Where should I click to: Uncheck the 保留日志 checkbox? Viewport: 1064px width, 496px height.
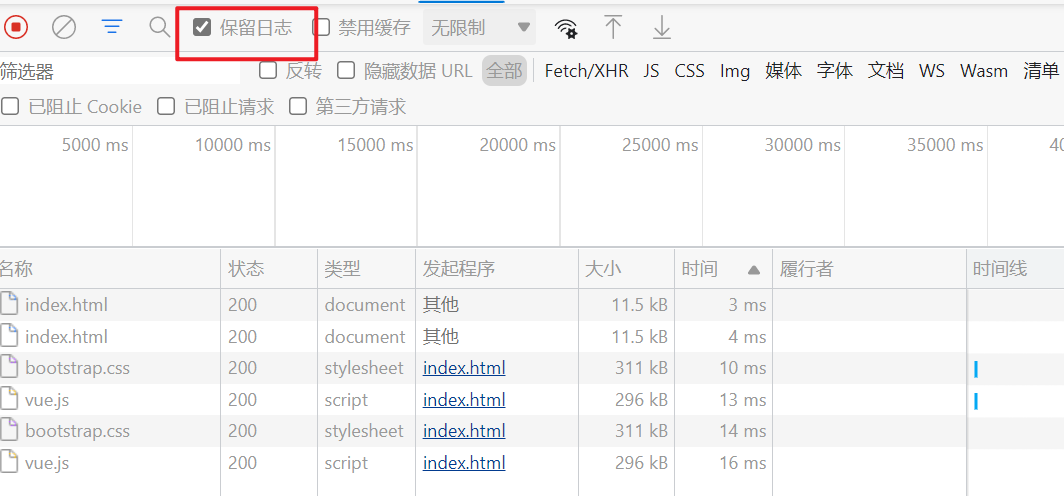(x=203, y=27)
